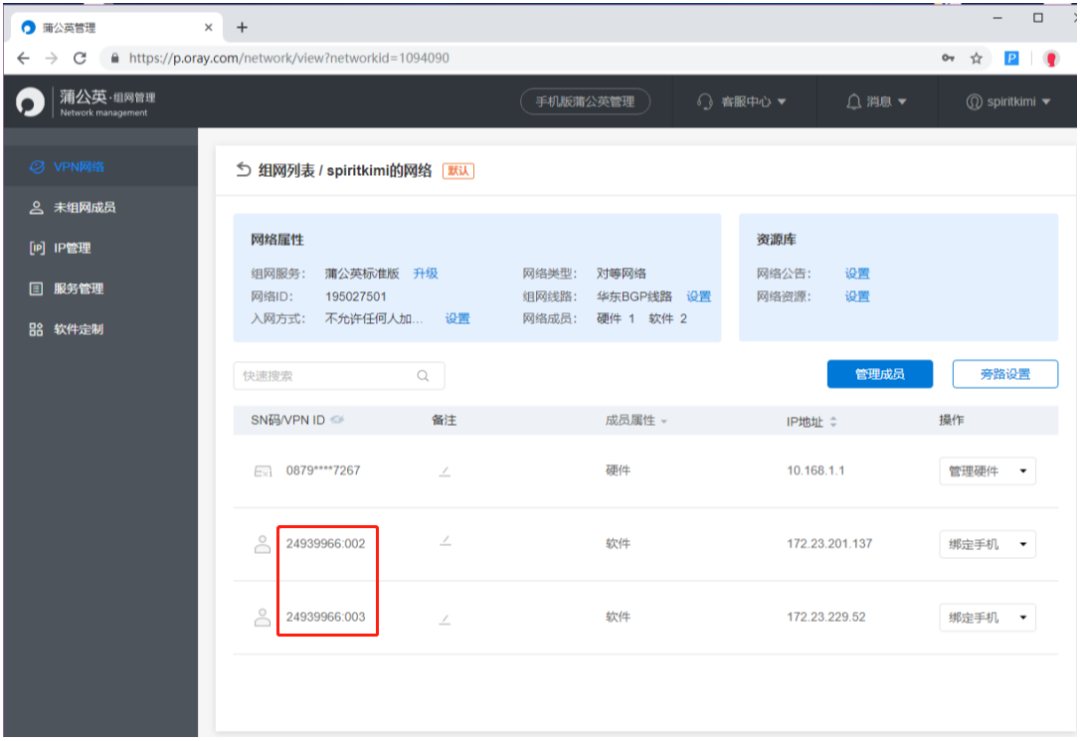Click member ID 24939966:003
Image resolution: width=1080 pixels, height=741 pixels.
(x=326, y=616)
